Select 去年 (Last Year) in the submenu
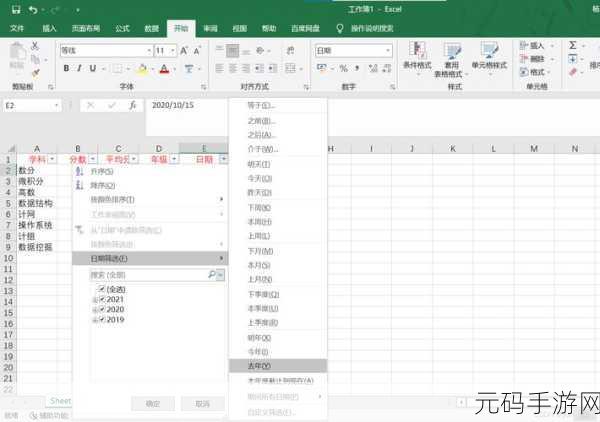Image resolution: width=600 pixels, height=422 pixels. click(x=278, y=366)
